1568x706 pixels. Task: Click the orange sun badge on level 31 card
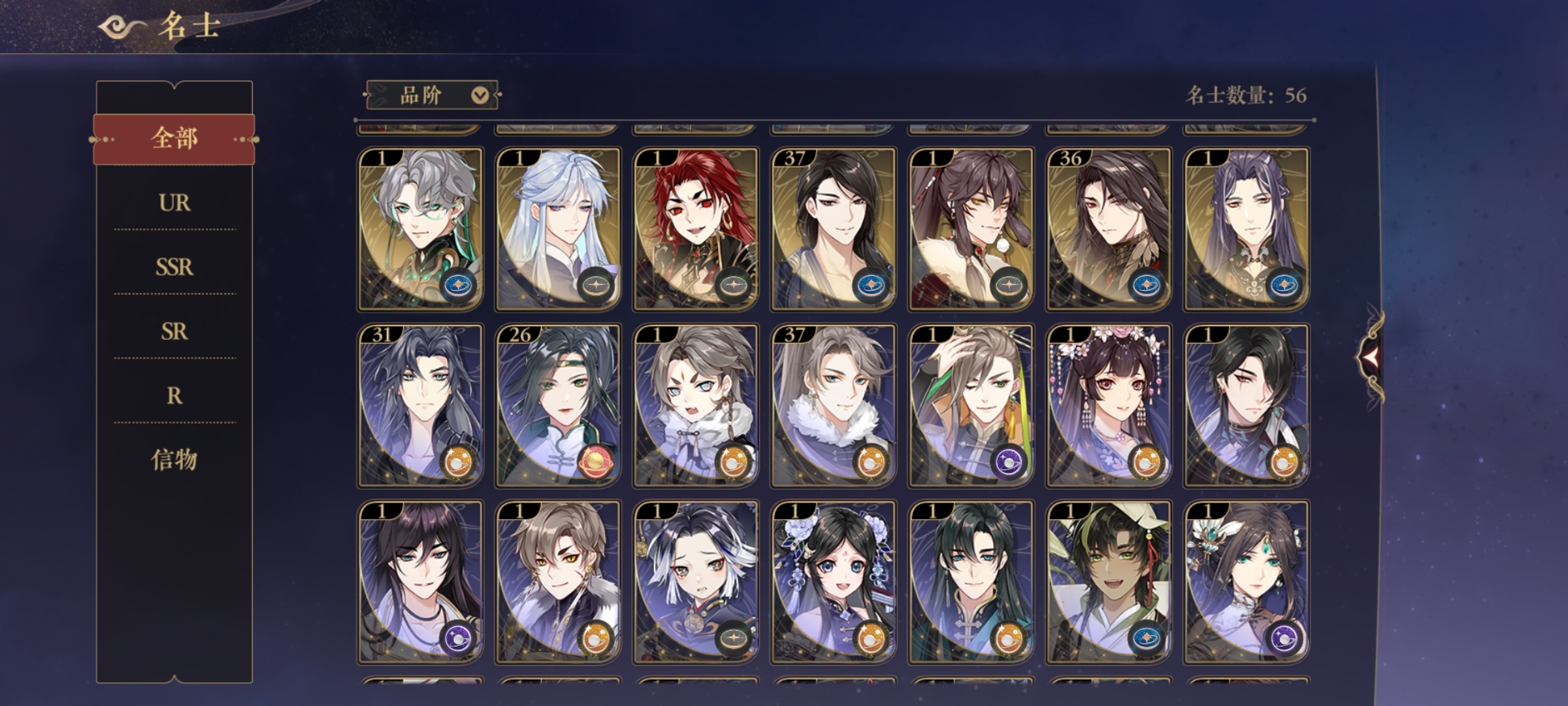tap(458, 462)
